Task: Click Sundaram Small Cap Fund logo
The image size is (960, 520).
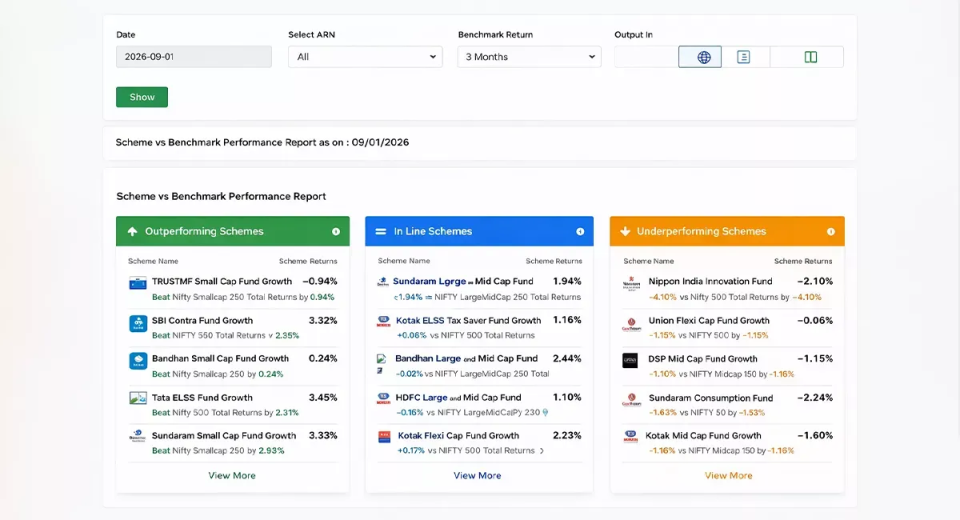Action: click(138, 436)
